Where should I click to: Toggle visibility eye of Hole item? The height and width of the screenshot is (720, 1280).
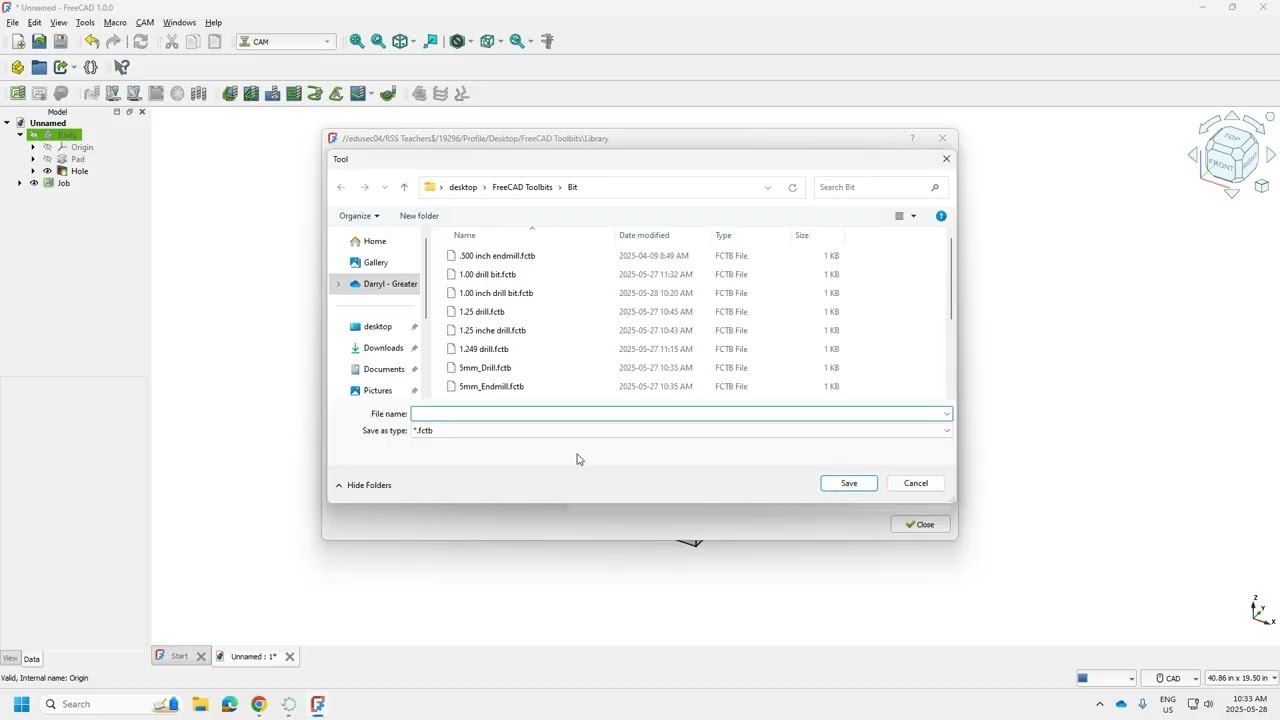click(47, 171)
